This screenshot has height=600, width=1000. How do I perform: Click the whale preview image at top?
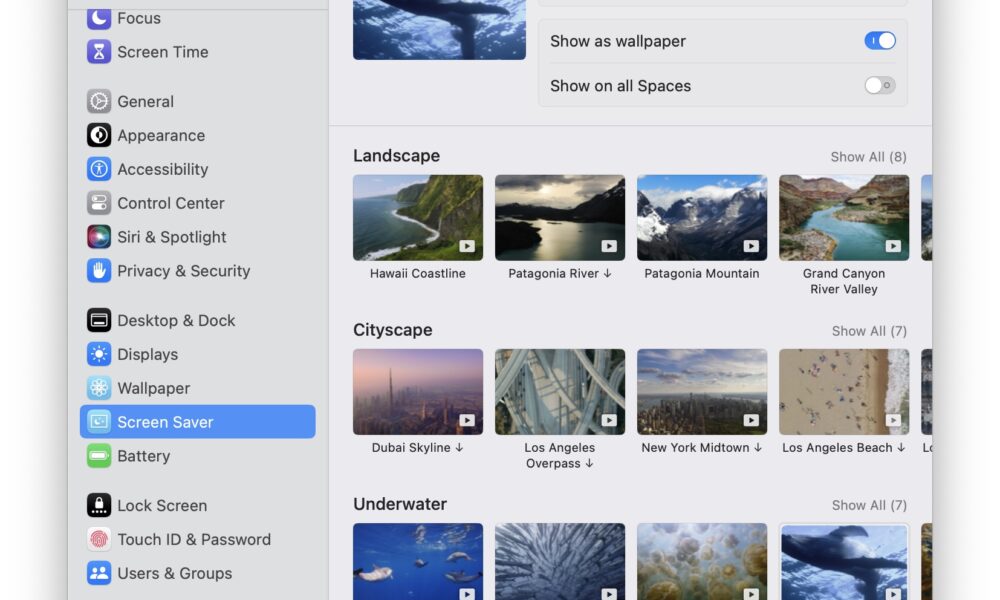[439, 29]
